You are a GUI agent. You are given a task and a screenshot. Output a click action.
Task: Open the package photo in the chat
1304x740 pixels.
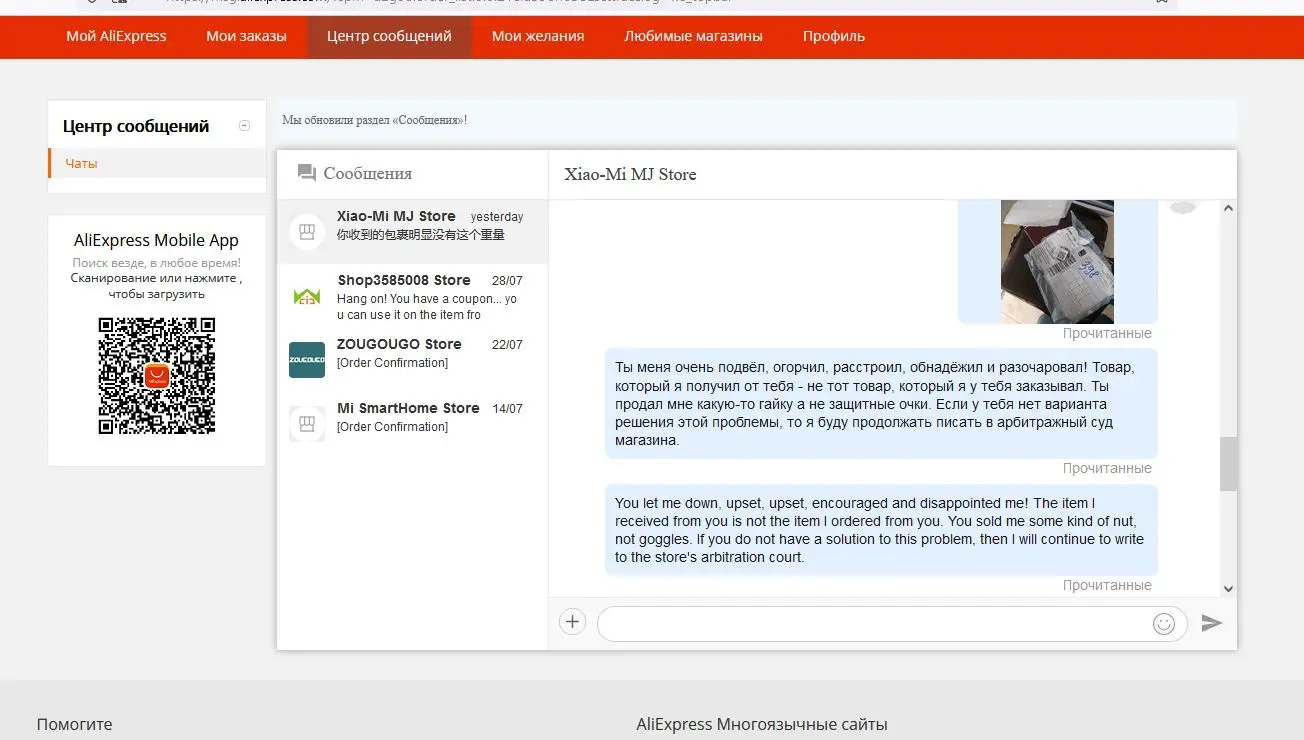click(x=1057, y=262)
